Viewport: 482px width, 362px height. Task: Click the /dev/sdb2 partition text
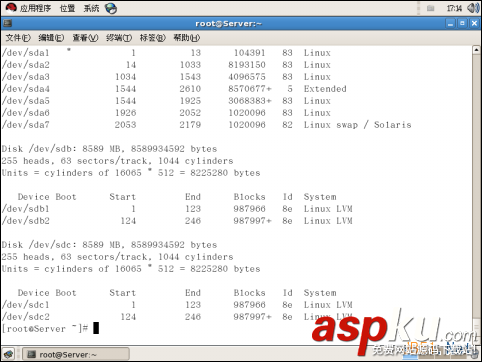coord(26,221)
